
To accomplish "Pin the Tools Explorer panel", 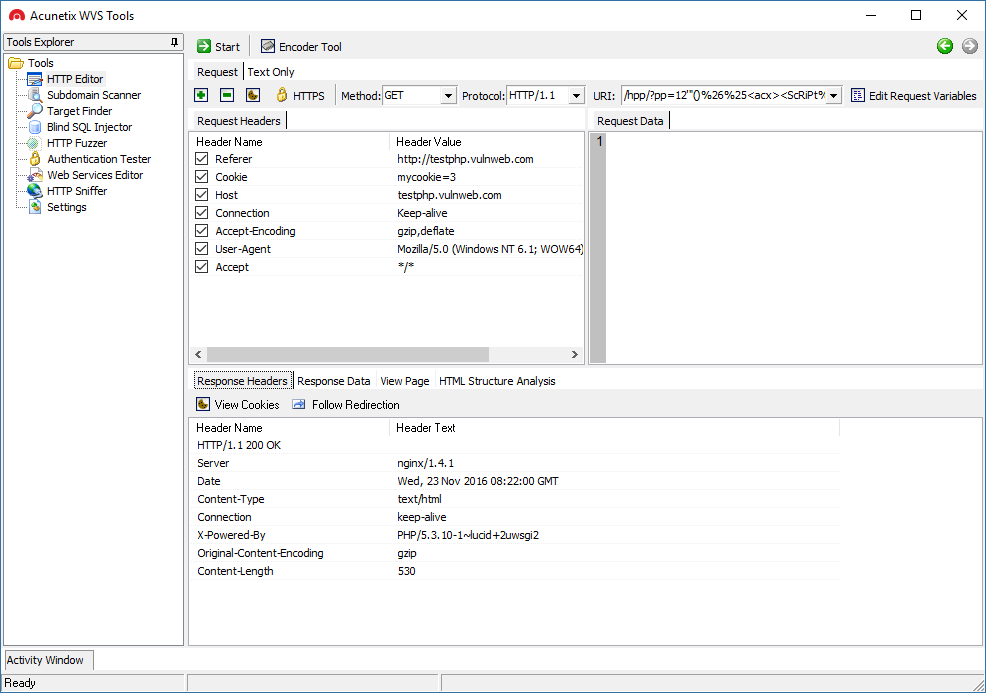I will coord(174,42).
